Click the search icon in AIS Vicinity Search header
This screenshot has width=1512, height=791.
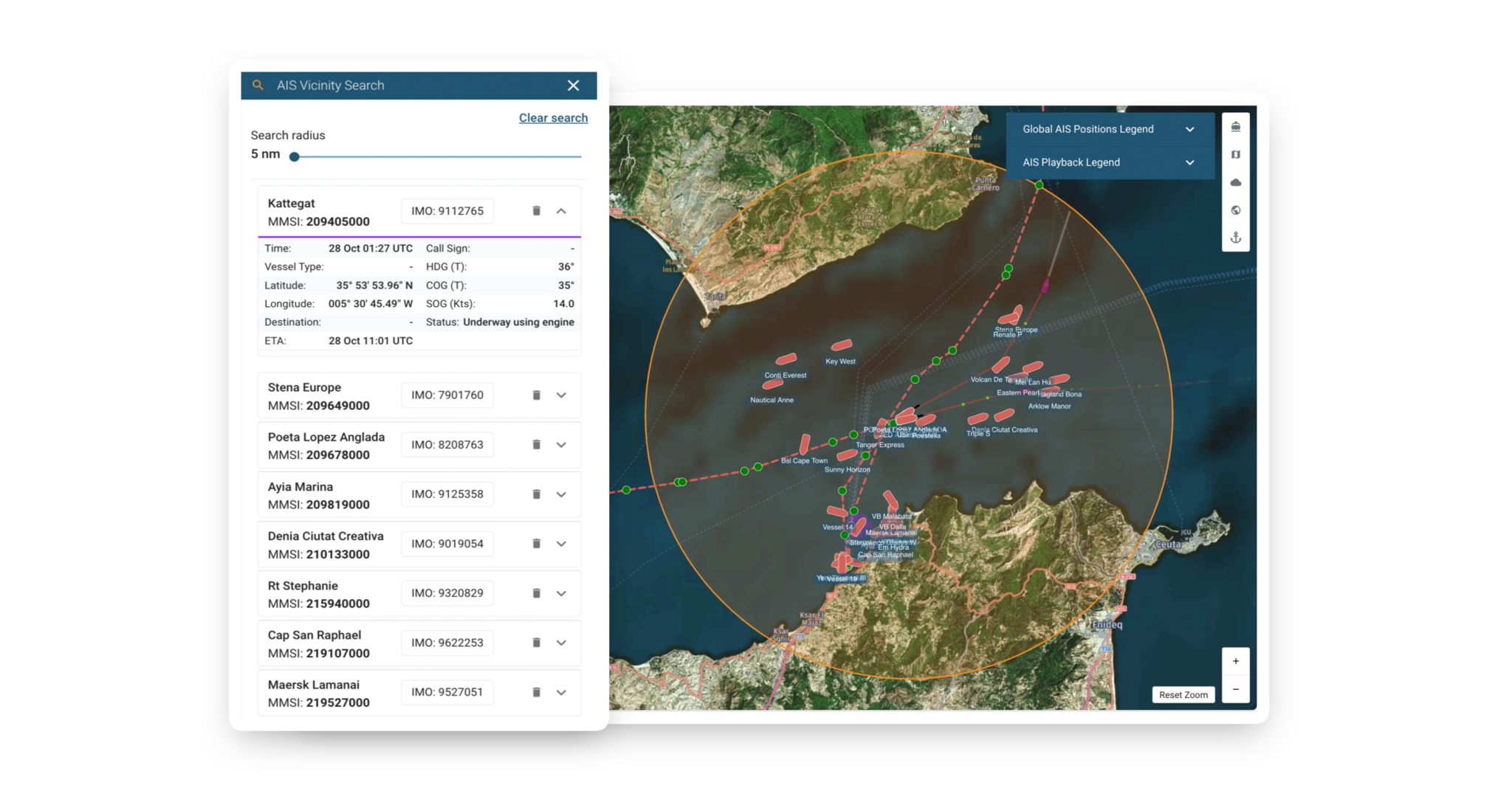point(258,85)
